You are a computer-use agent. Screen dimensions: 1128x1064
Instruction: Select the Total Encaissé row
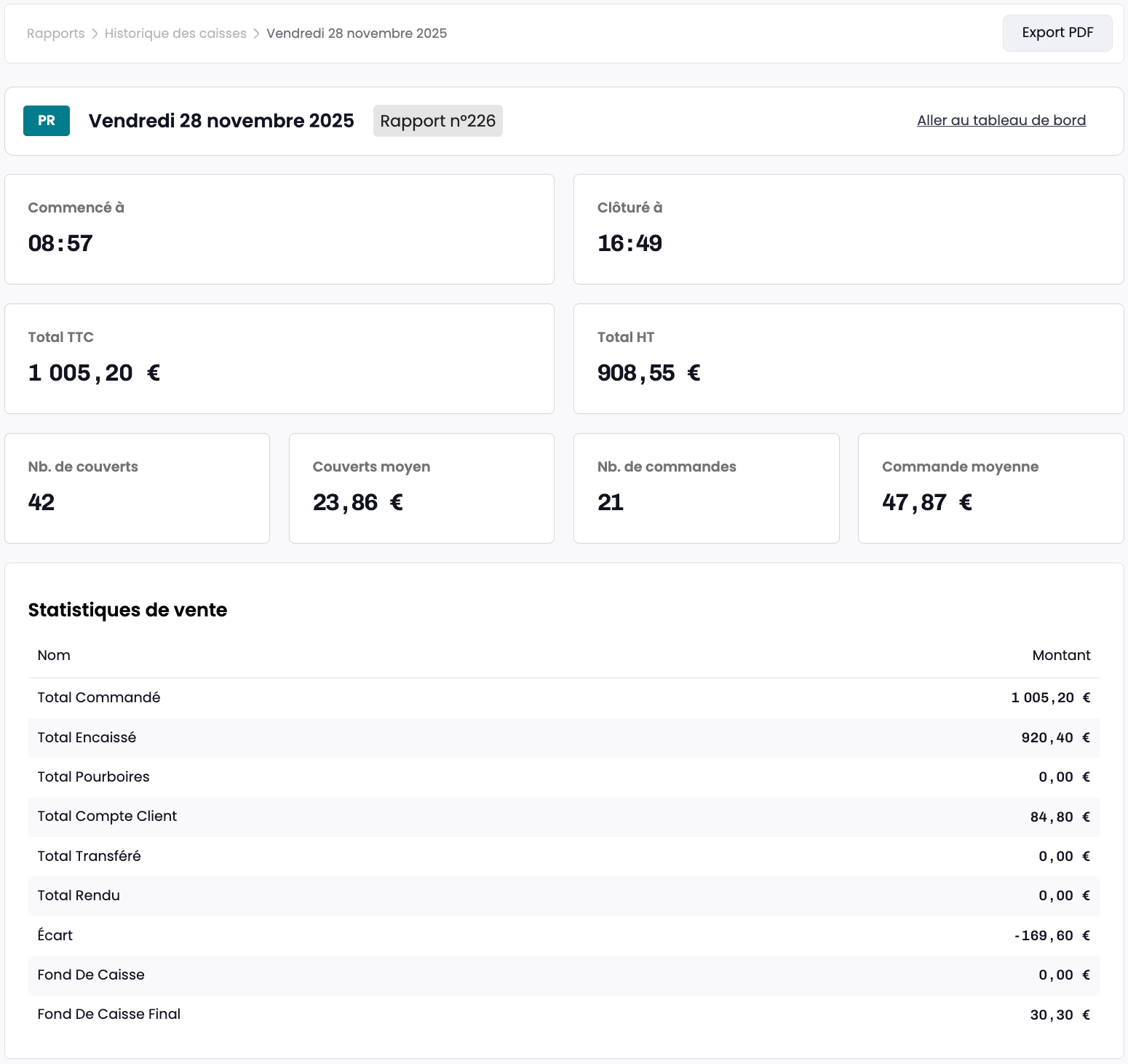(563, 737)
